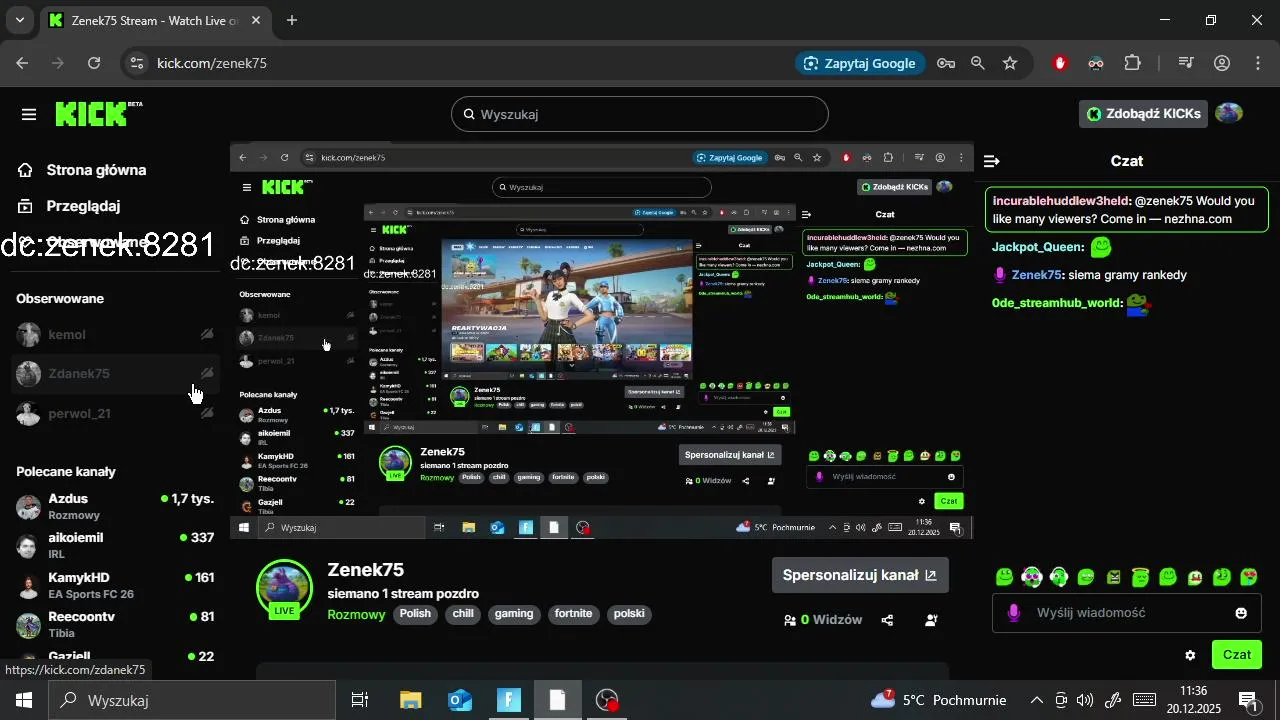Open browser extensions puzzle icon

1132,63
